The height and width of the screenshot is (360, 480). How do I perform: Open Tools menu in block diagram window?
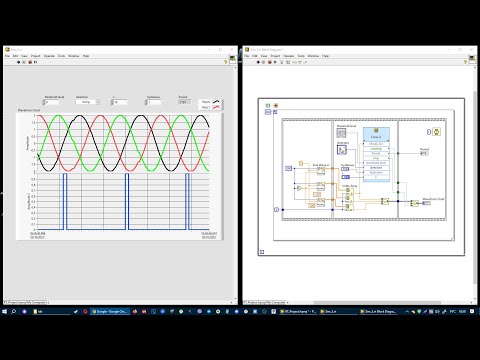(301, 56)
